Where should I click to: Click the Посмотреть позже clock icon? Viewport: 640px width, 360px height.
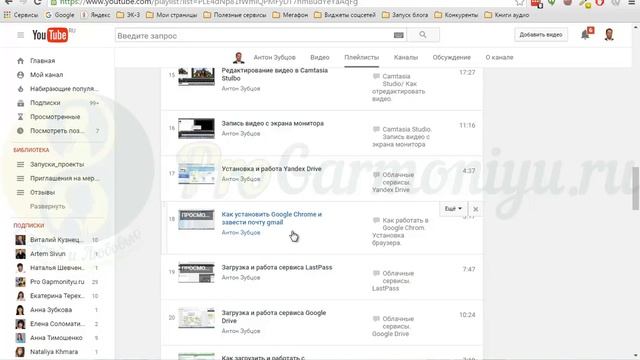click(20, 131)
